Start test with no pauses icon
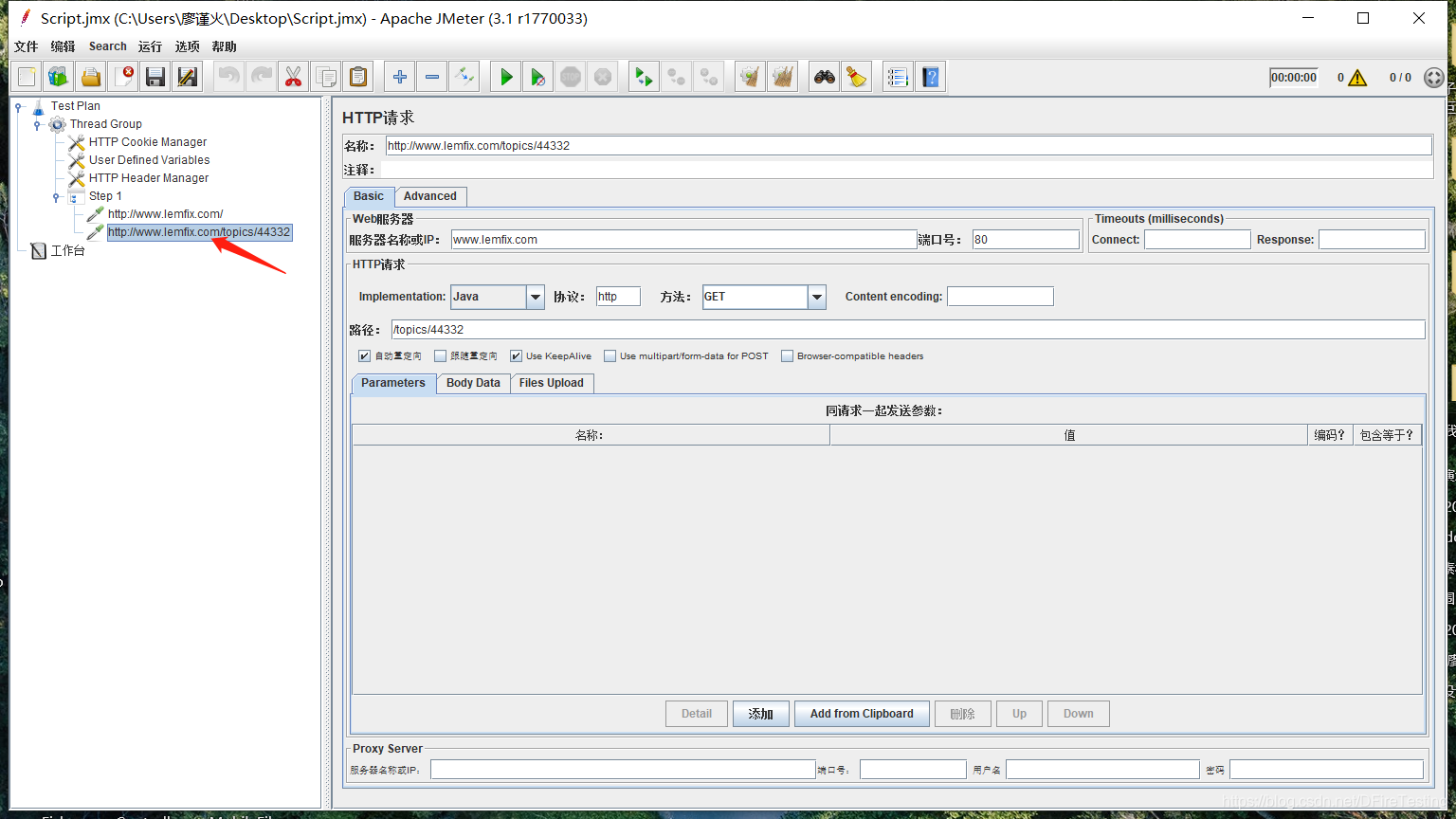1456x819 pixels. 538,77
